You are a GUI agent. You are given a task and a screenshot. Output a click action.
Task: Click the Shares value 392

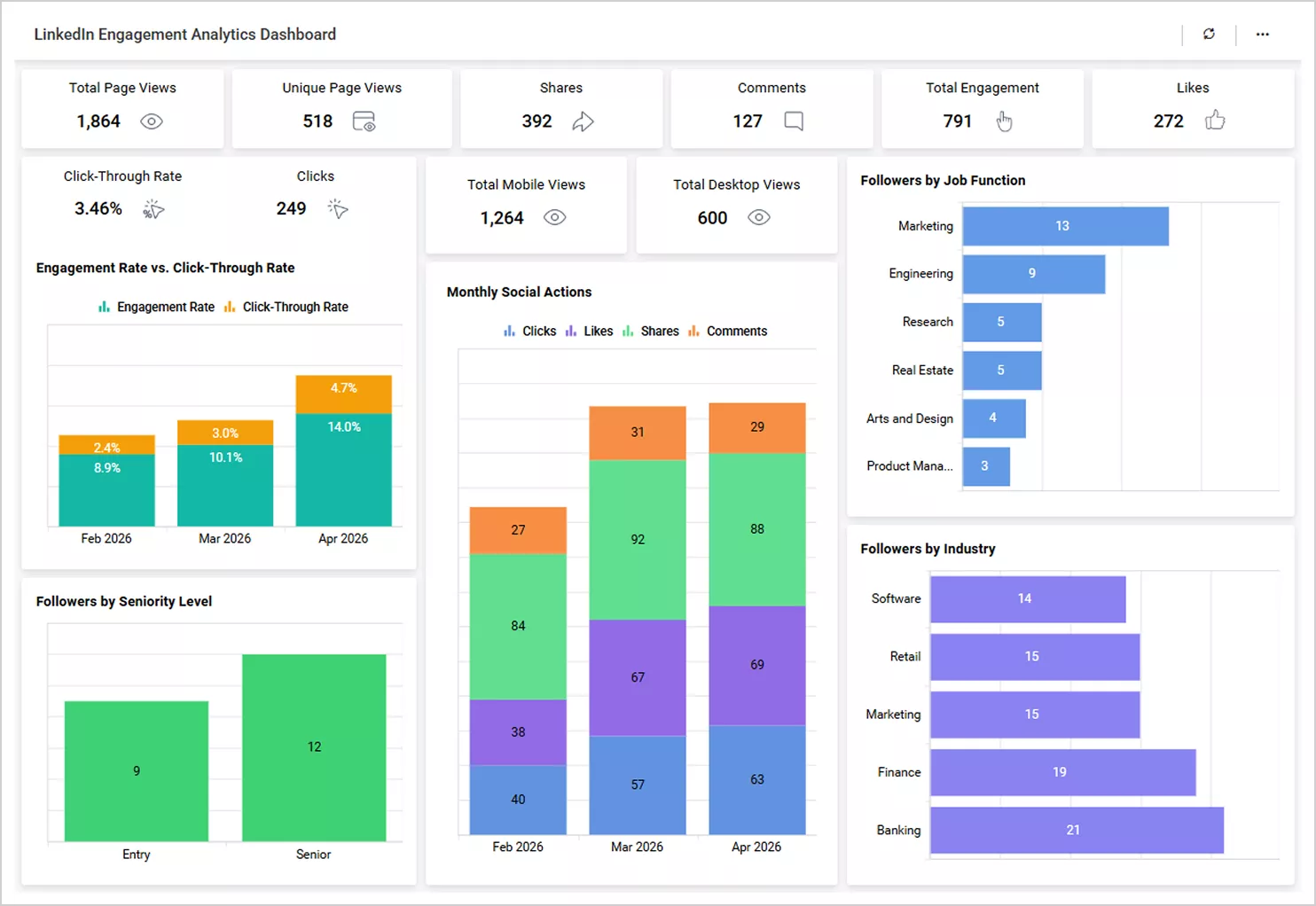[x=537, y=121]
